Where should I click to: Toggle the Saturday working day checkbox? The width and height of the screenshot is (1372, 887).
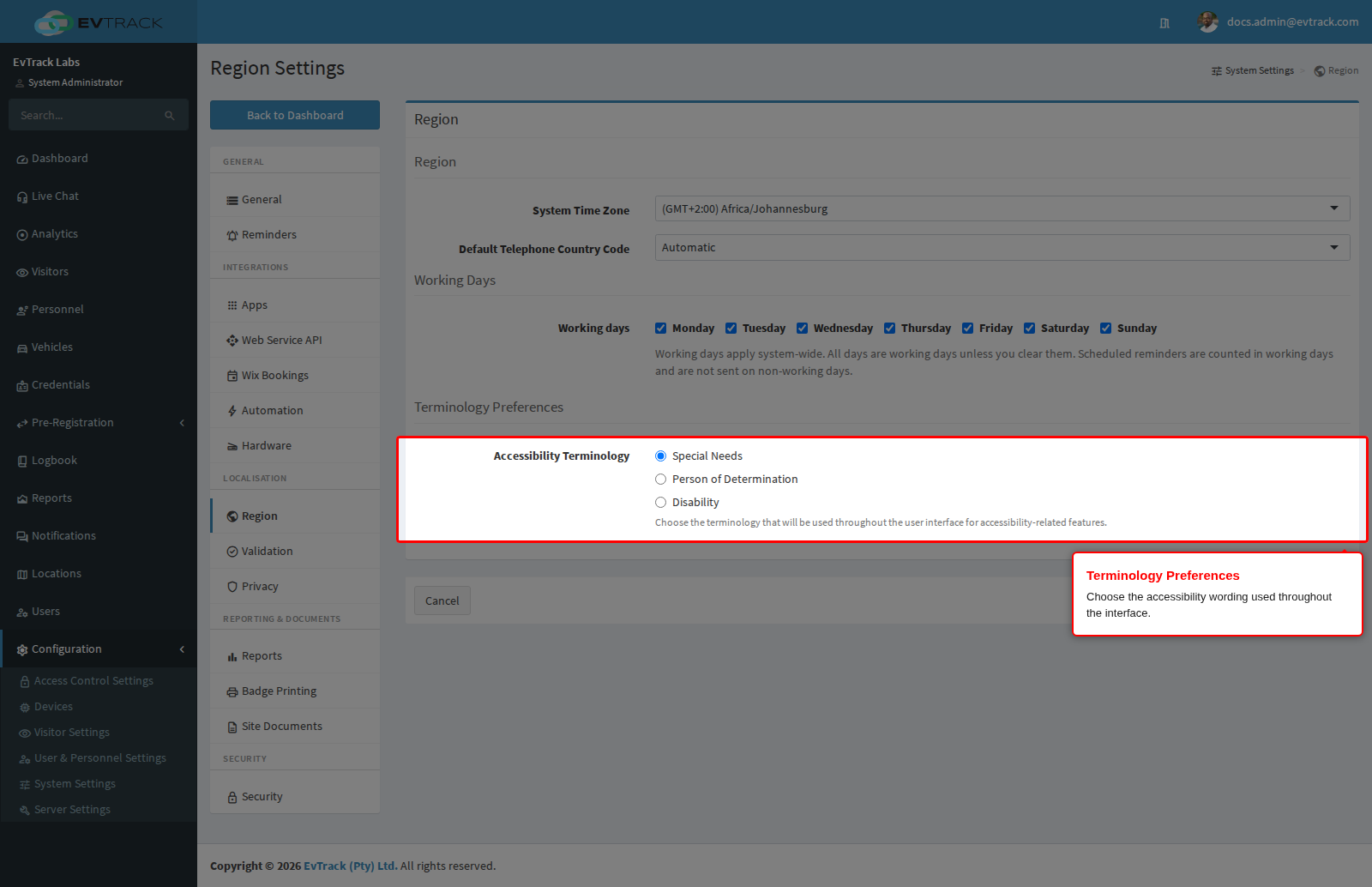coord(1030,328)
